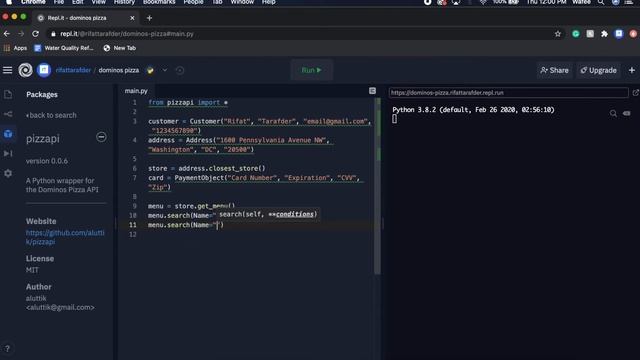The height and width of the screenshot is (360, 640).
Task: Clear the console with the eraser icon
Action: [627, 113]
